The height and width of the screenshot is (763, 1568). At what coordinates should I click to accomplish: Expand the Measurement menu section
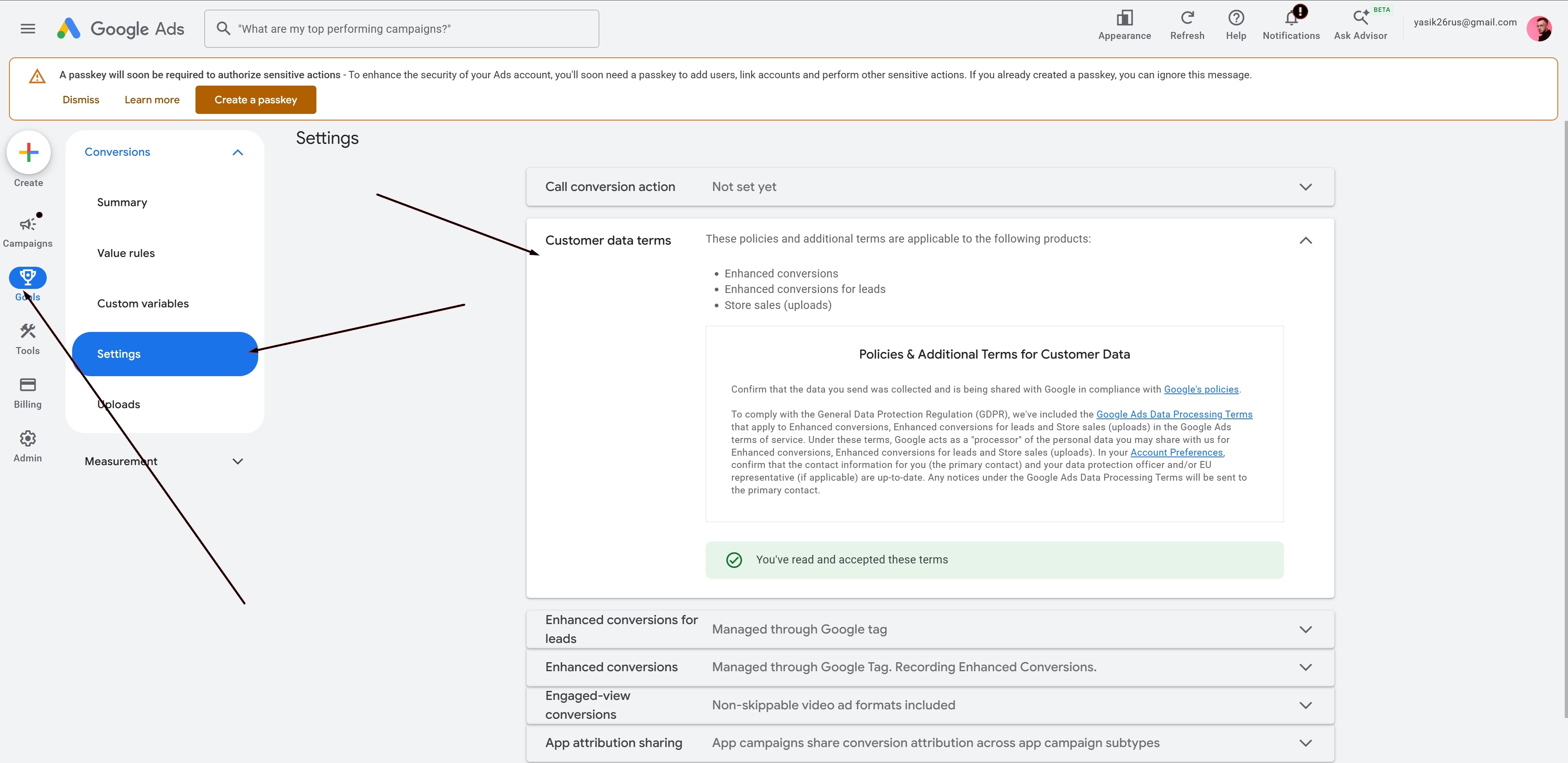(x=238, y=461)
